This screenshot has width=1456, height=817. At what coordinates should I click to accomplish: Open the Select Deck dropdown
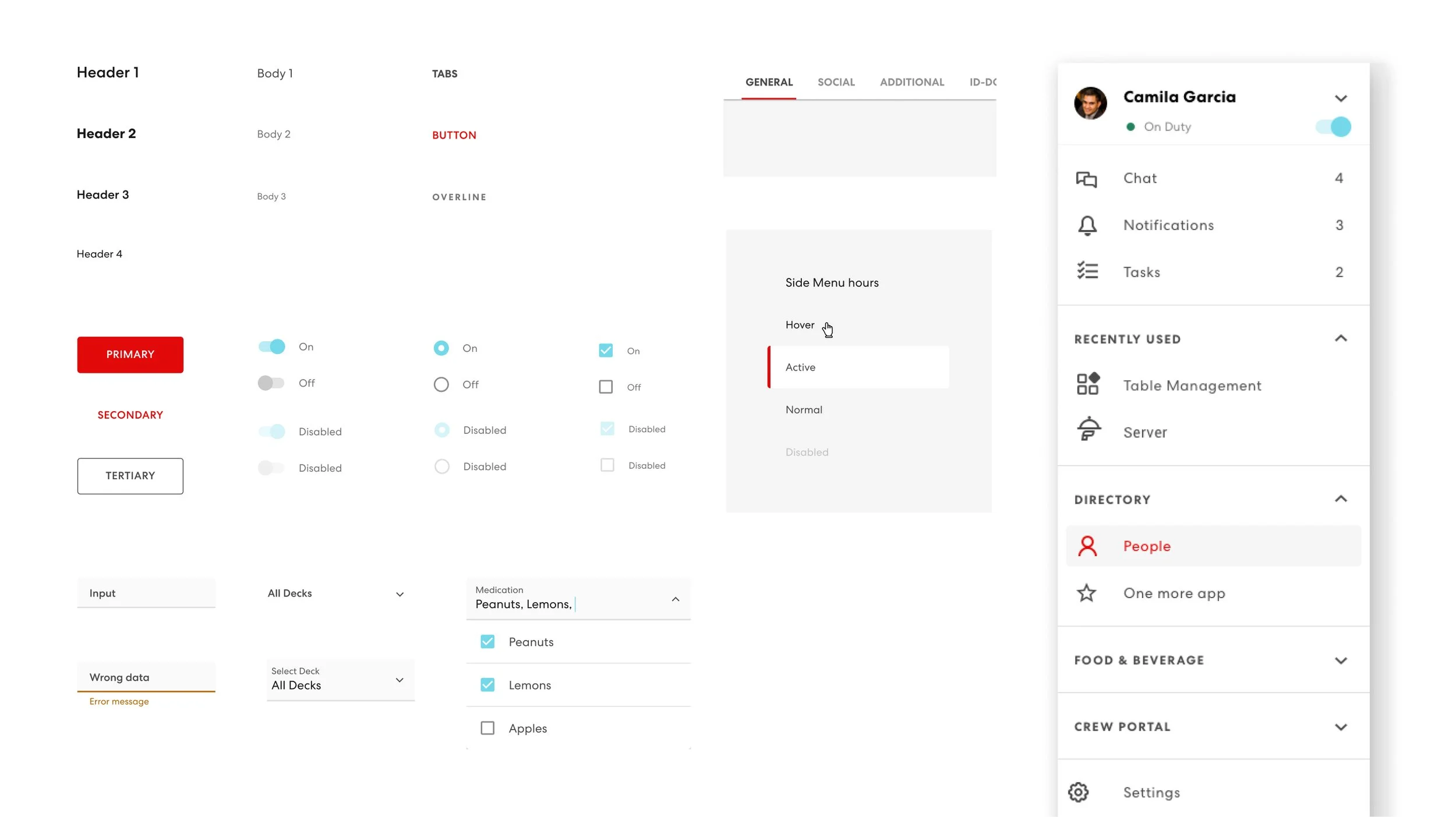point(340,680)
